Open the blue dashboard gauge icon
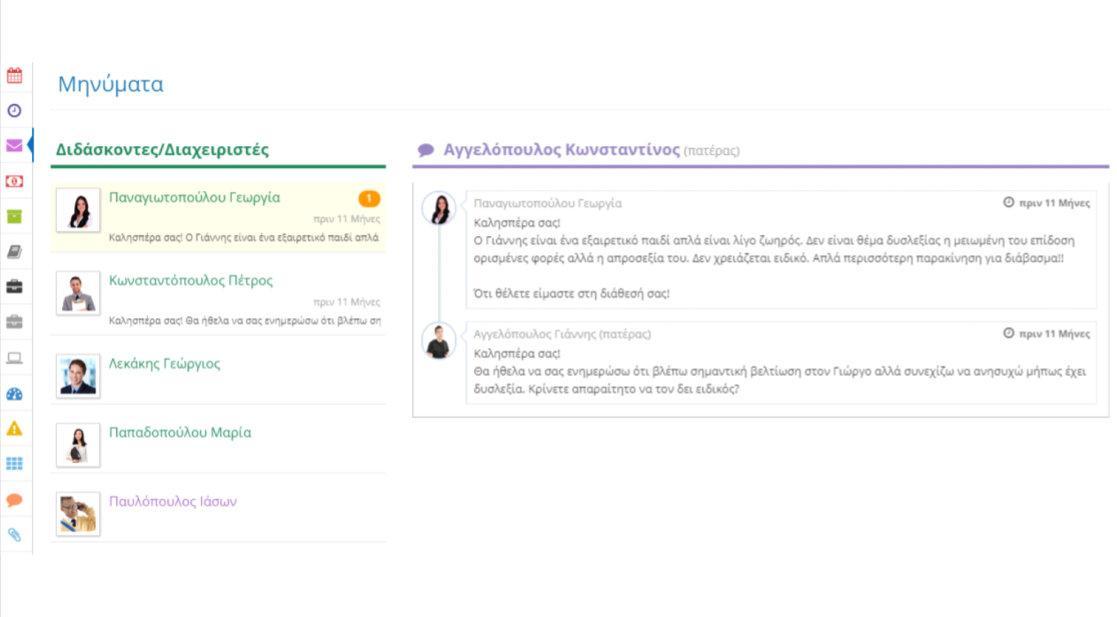This screenshot has width=1117, height=617. [x=14, y=393]
